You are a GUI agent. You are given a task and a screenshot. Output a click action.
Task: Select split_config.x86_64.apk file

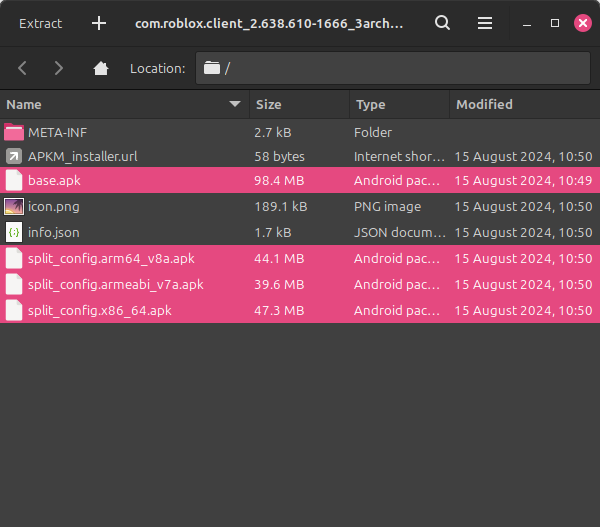[100, 310]
